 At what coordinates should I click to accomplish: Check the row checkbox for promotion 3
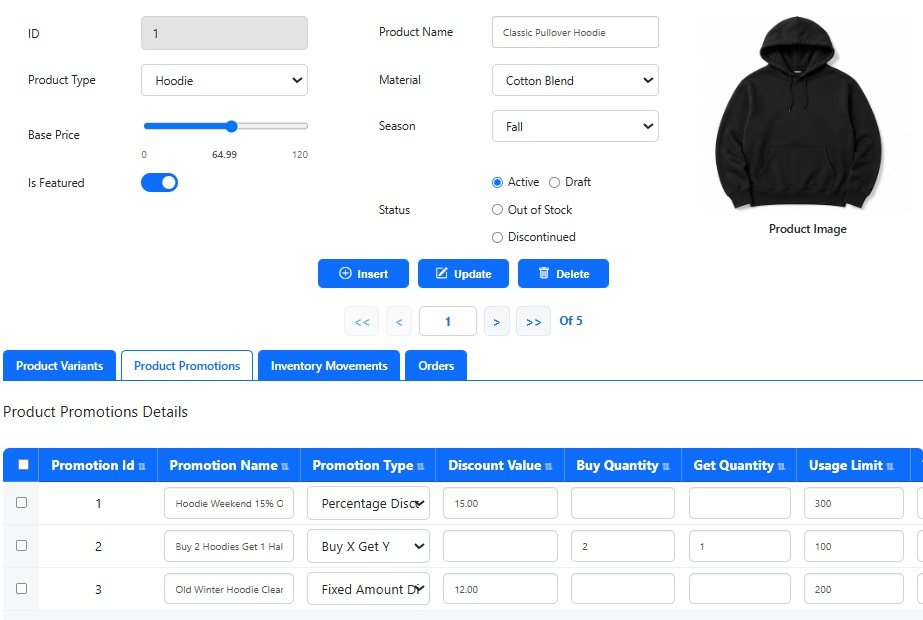22,588
